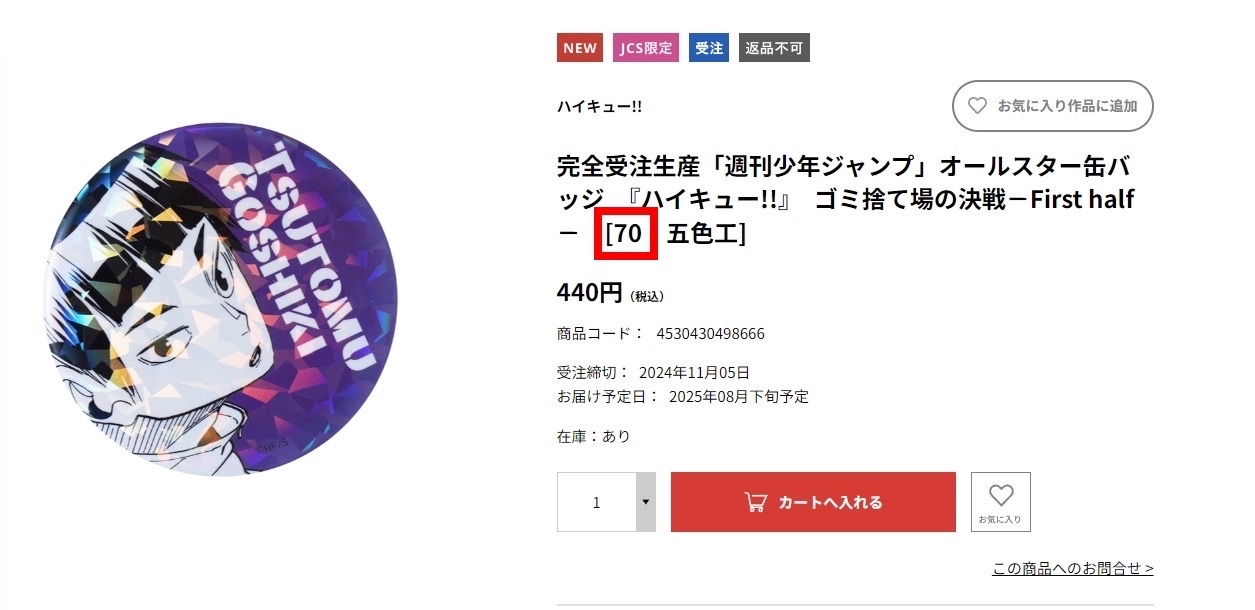Click the 受注締切 date 2024年11月05日
1255x610 pixels.
point(694,373)
